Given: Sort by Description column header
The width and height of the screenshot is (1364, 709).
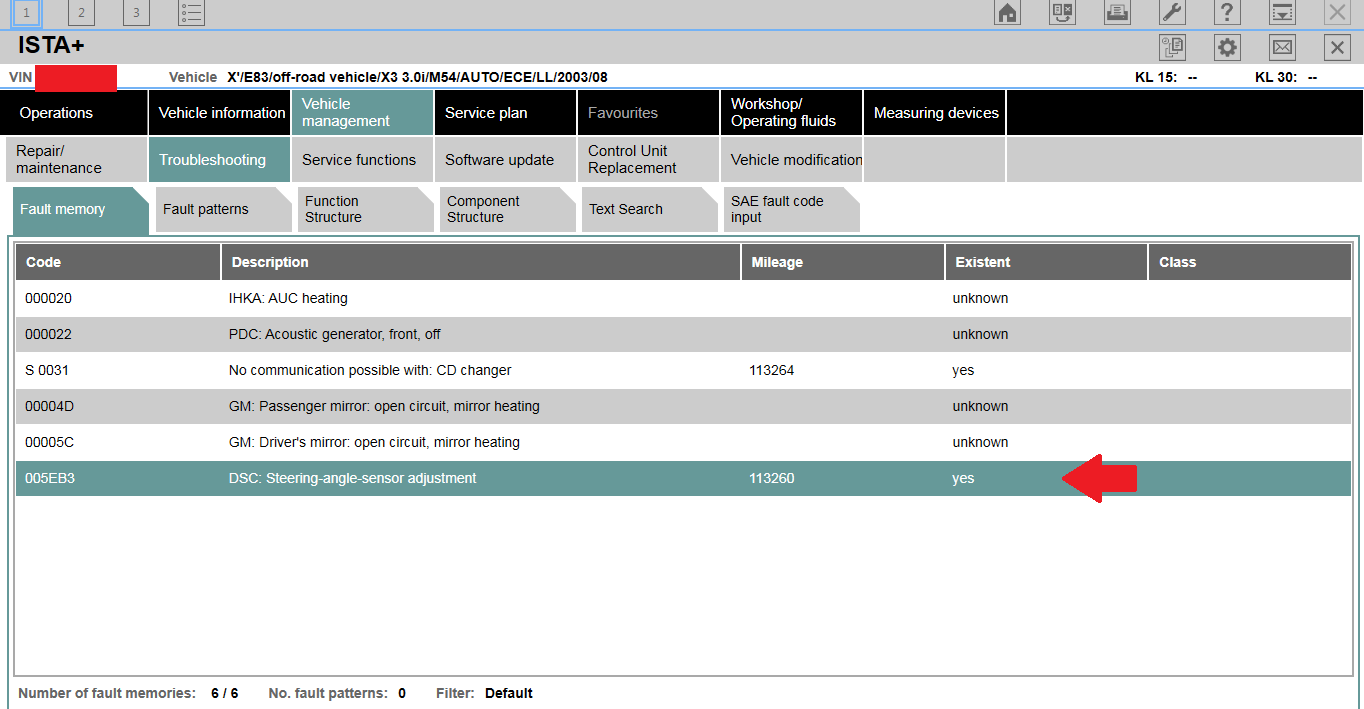Looking at the screenshot, I should click(481, 262).
